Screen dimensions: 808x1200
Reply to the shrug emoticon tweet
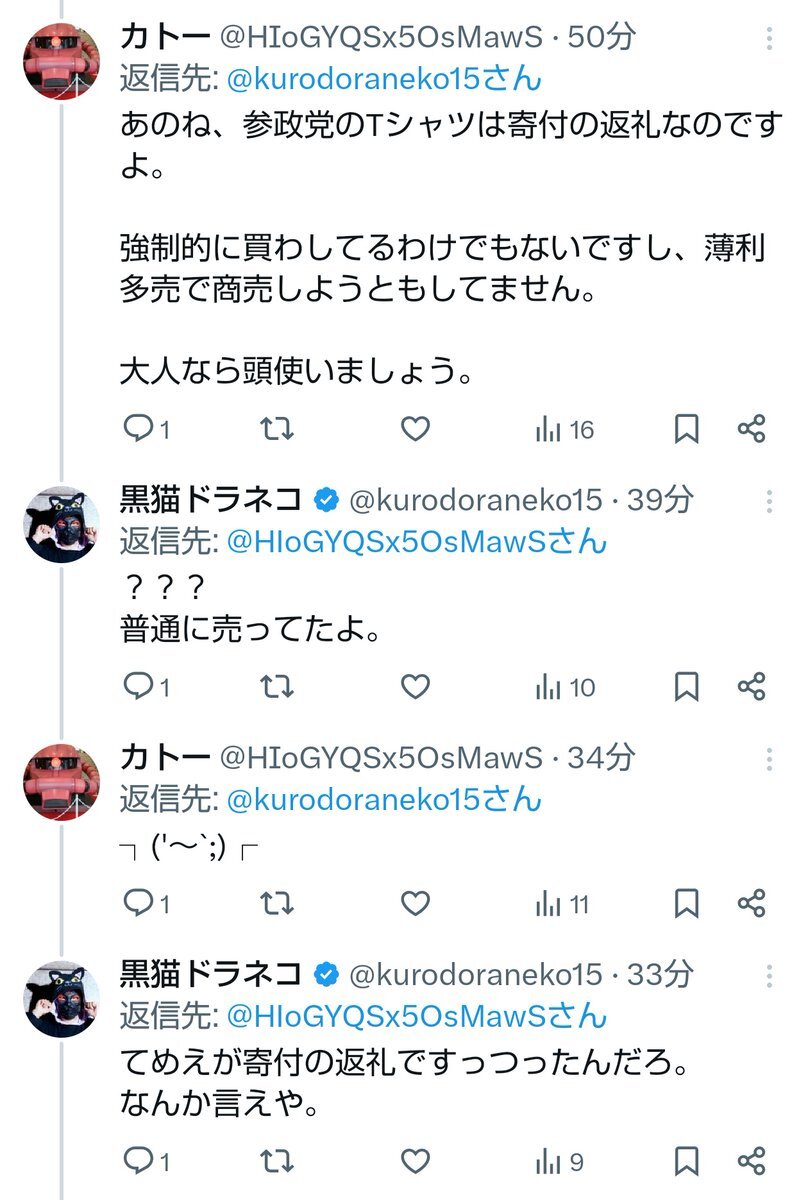pos(137,904)
